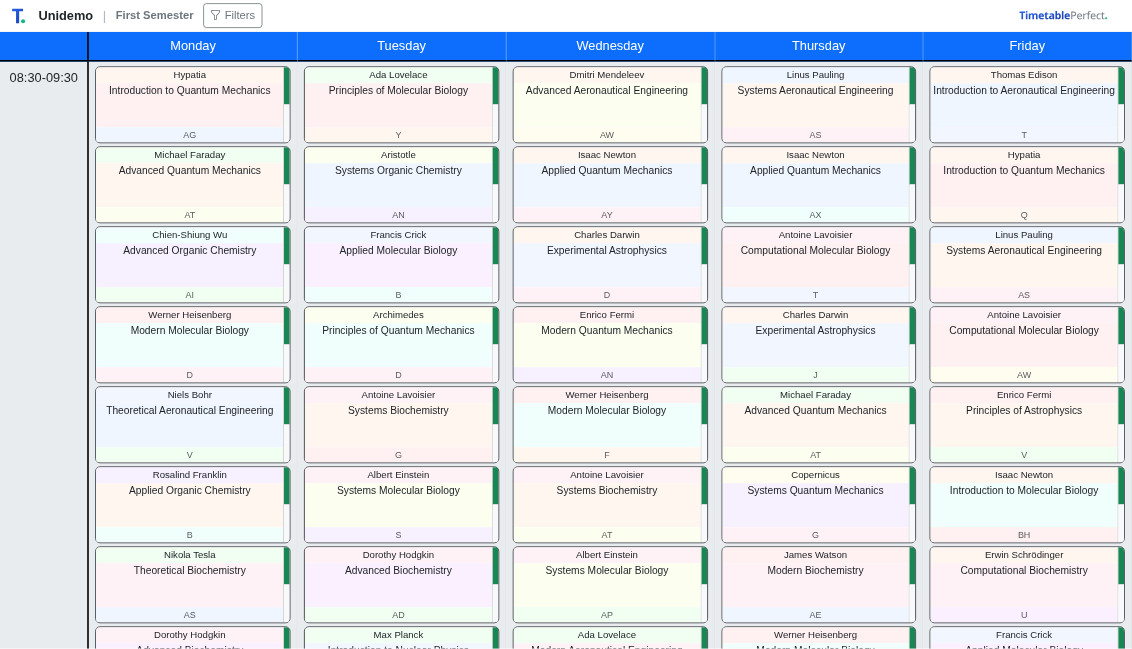Open Erwin Schrödinger Computational Biochemistry card
Image resolution: width=1132 pixels, height=649 pixels.
point(1027,585)
